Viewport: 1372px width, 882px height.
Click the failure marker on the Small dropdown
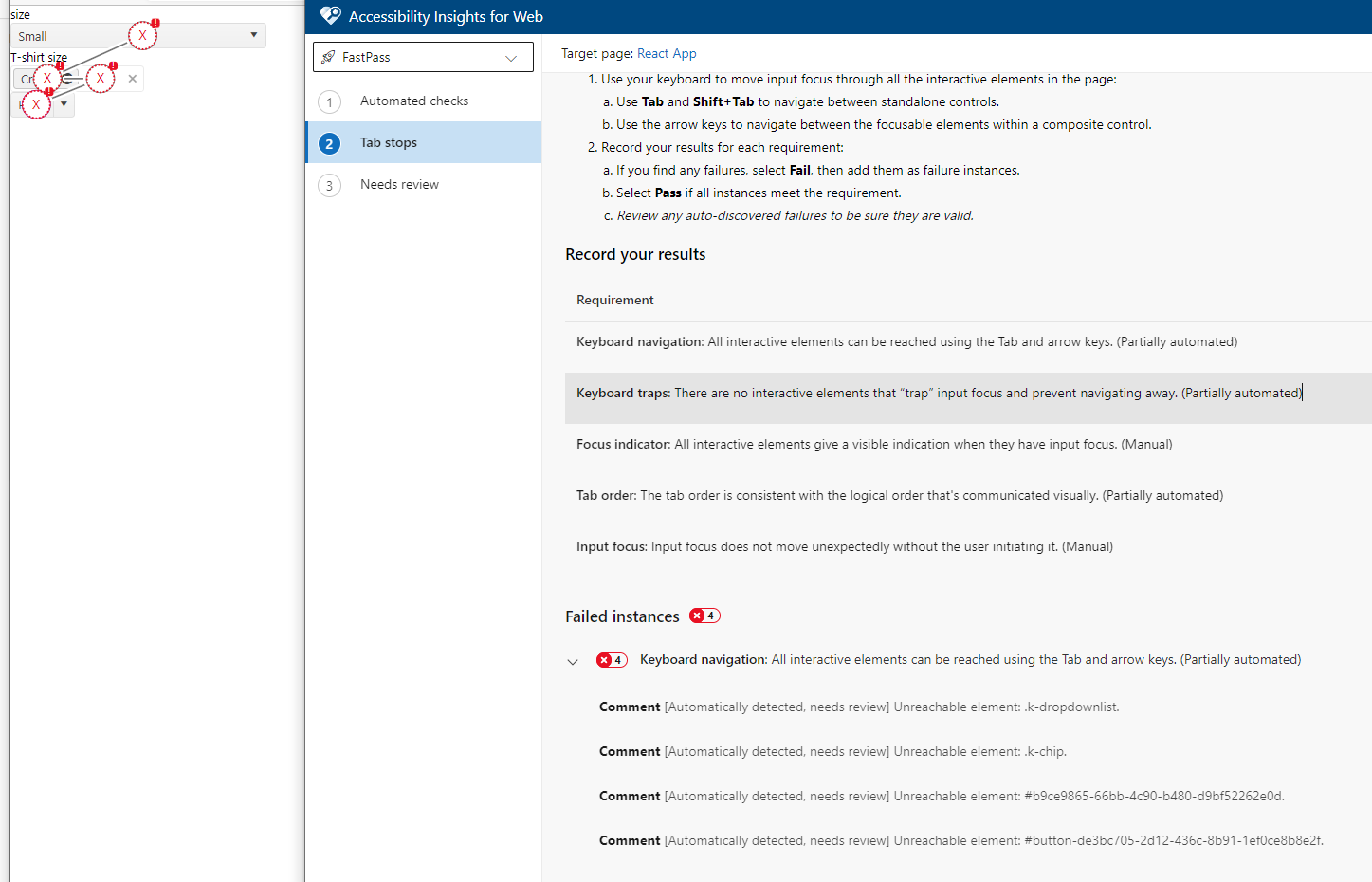[142, 35]
